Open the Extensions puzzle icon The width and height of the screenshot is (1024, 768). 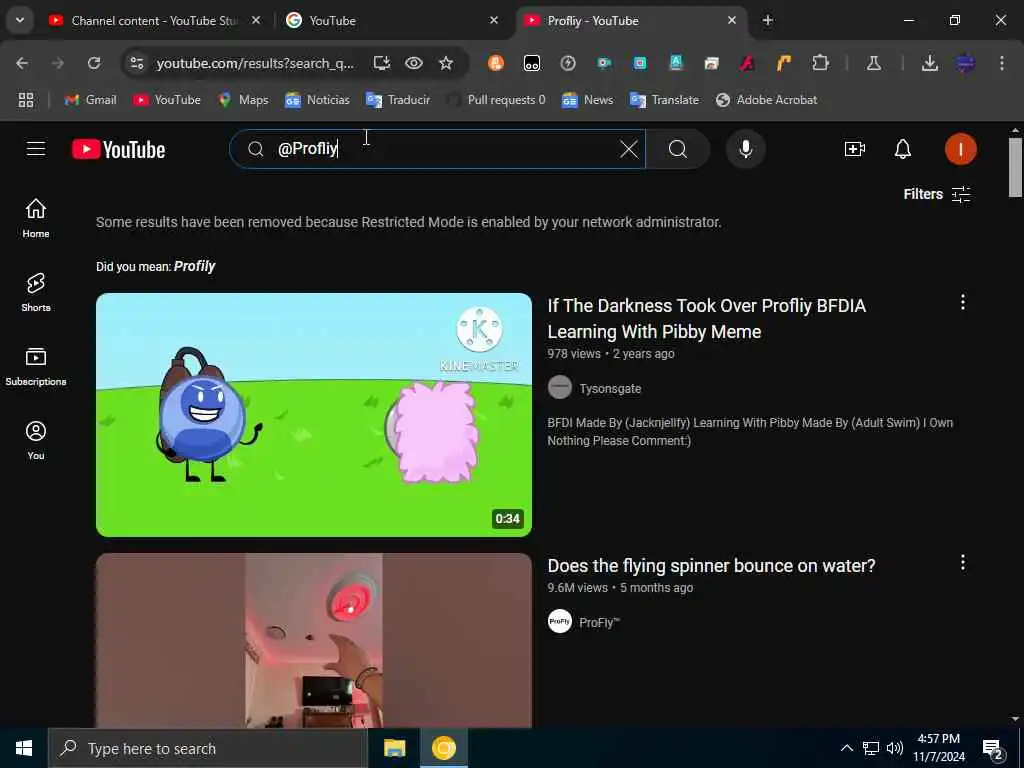pos(820,63)
